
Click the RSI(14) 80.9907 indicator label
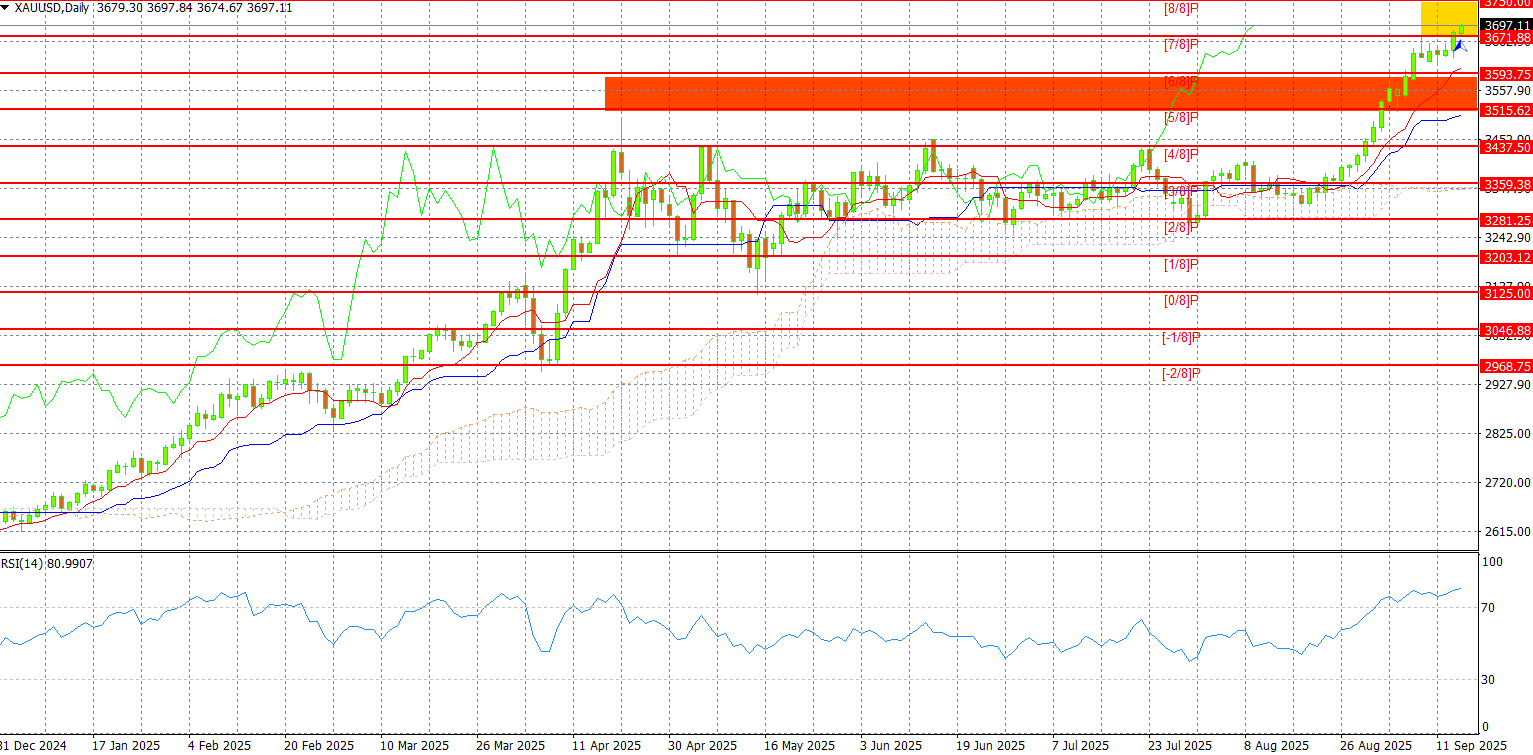(x=47, y=564)
